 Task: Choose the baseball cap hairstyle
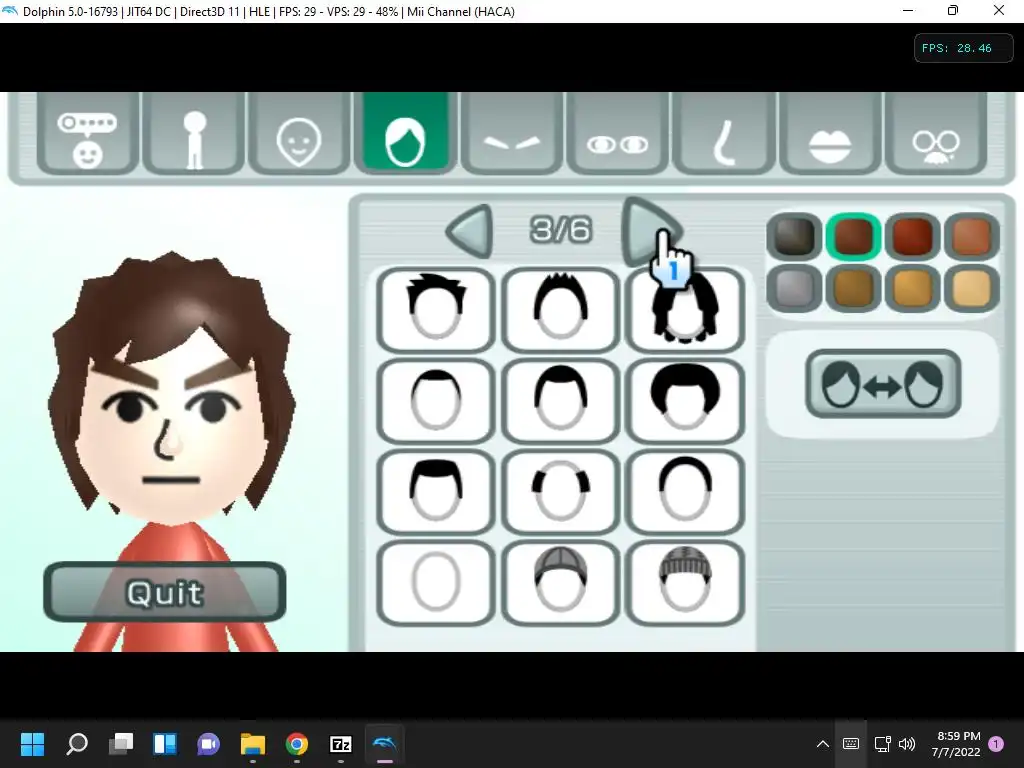pos(560,583)
